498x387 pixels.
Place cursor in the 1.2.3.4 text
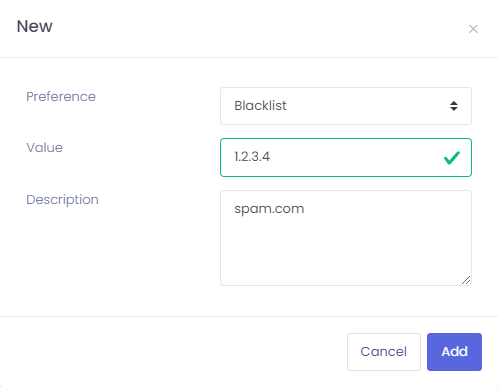pyautogui.click(x=252, y=157)
